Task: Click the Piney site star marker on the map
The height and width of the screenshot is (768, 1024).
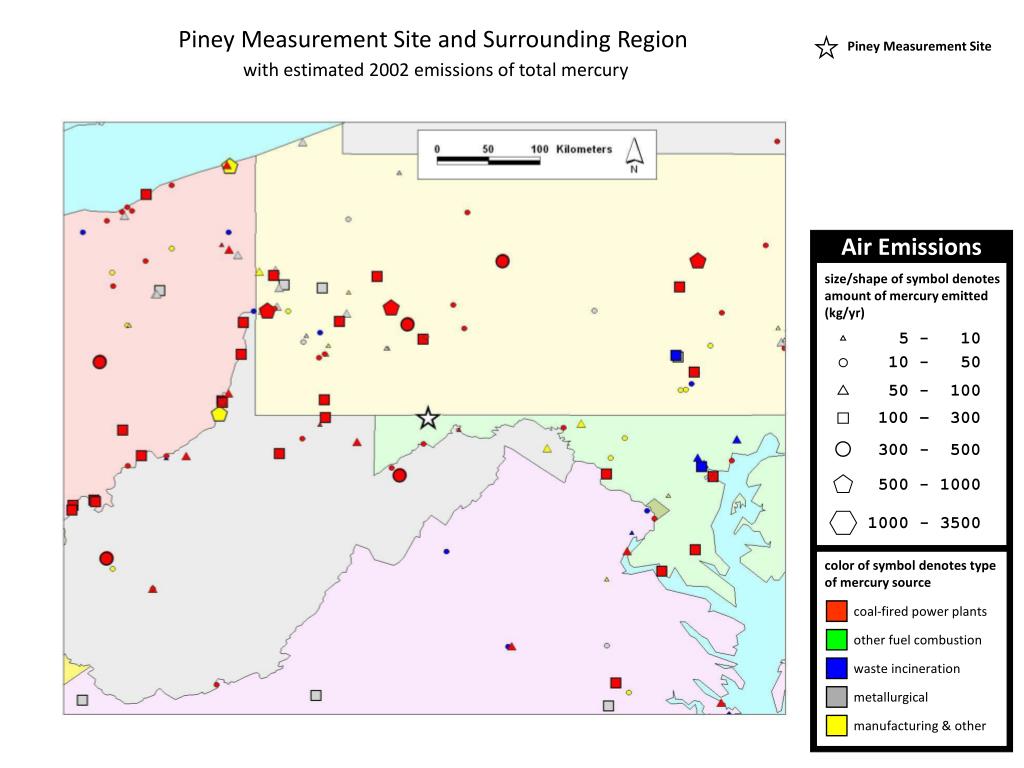Action: [x=428, y=418]
